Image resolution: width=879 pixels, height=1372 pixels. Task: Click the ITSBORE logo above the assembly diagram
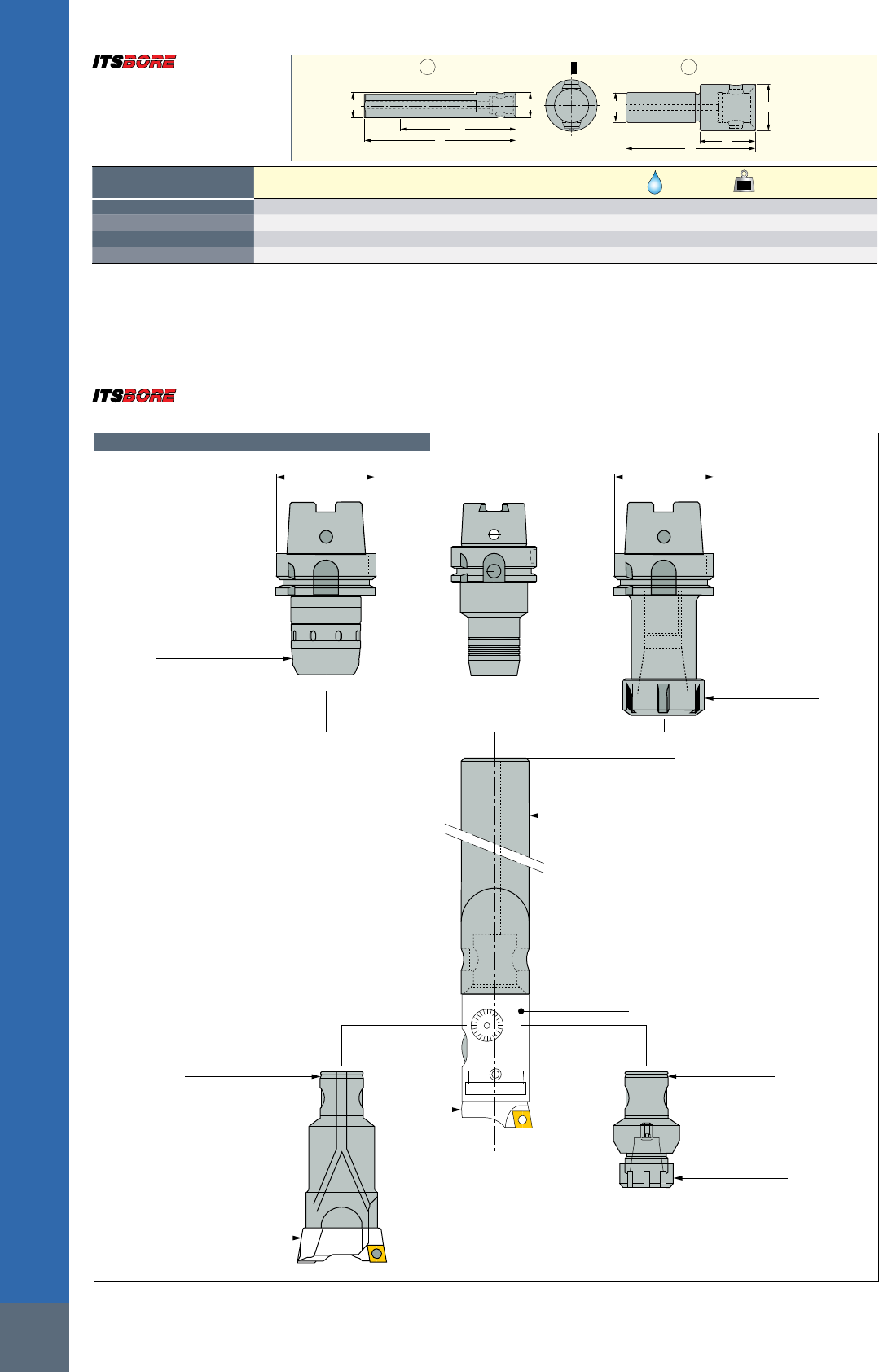134,396
